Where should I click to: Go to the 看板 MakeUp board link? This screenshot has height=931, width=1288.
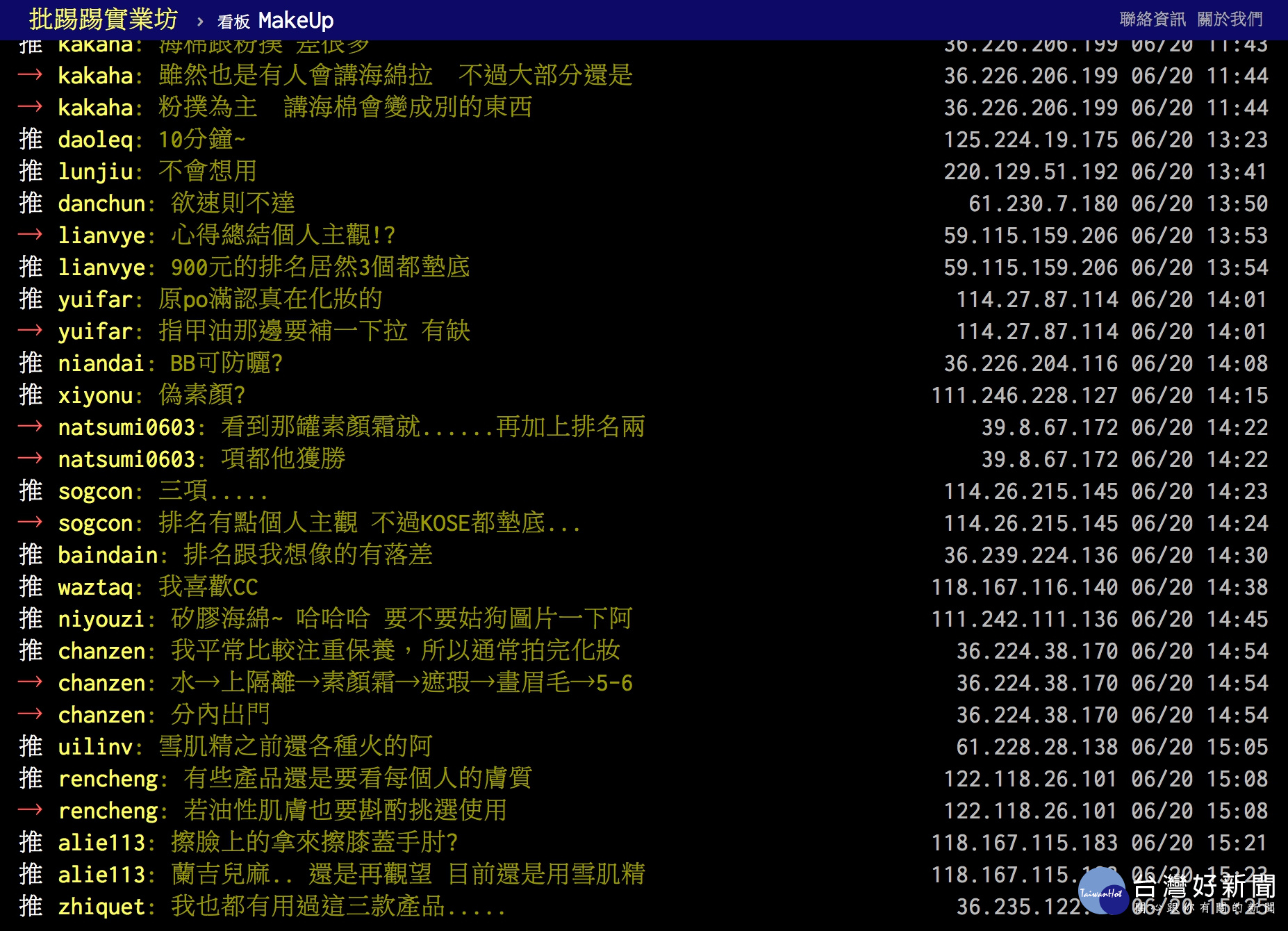point(276,21)
